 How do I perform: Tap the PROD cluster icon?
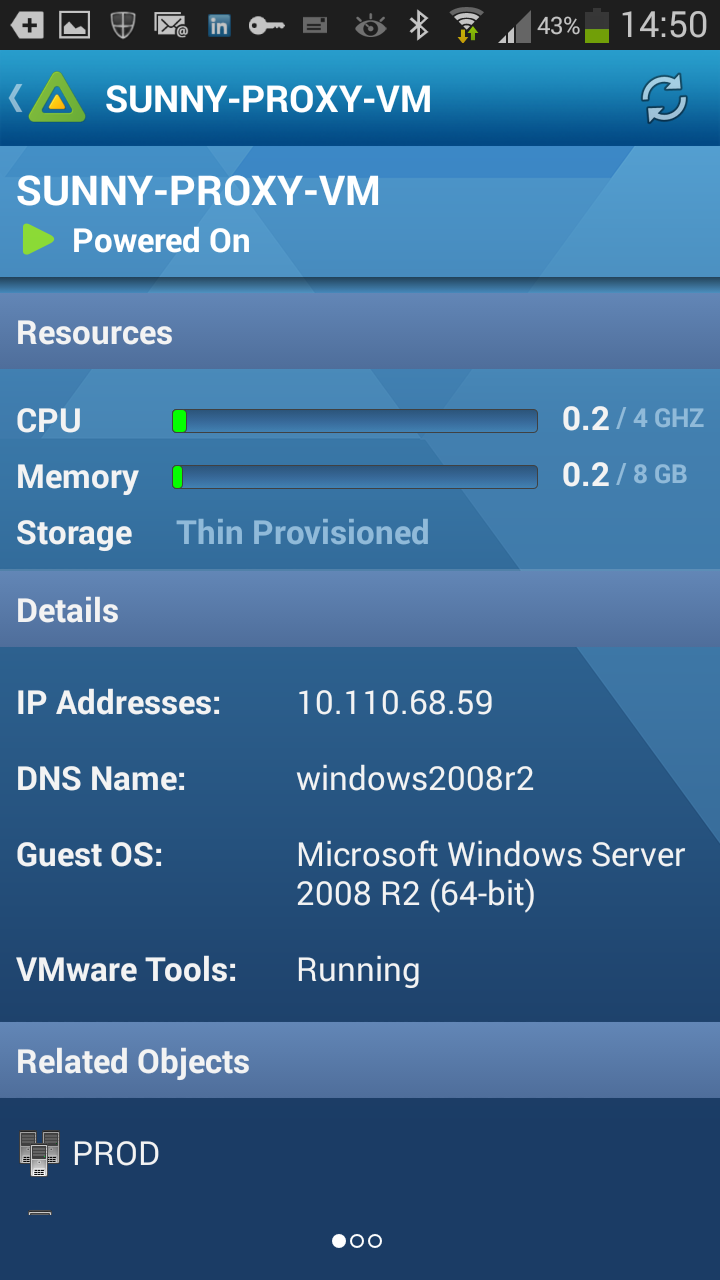[x=39, y=1153]
